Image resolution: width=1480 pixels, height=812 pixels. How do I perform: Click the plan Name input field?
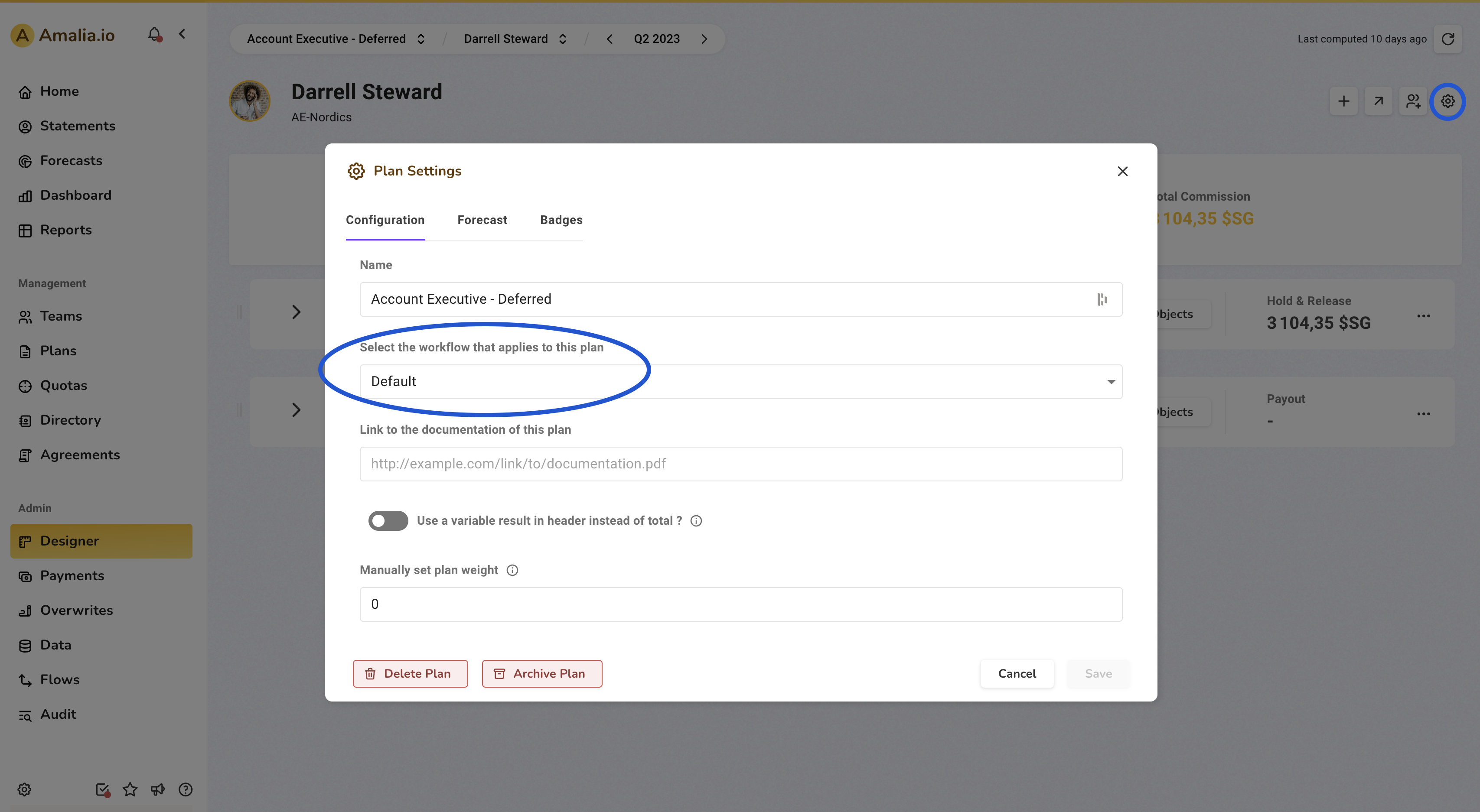pos(740,299)
